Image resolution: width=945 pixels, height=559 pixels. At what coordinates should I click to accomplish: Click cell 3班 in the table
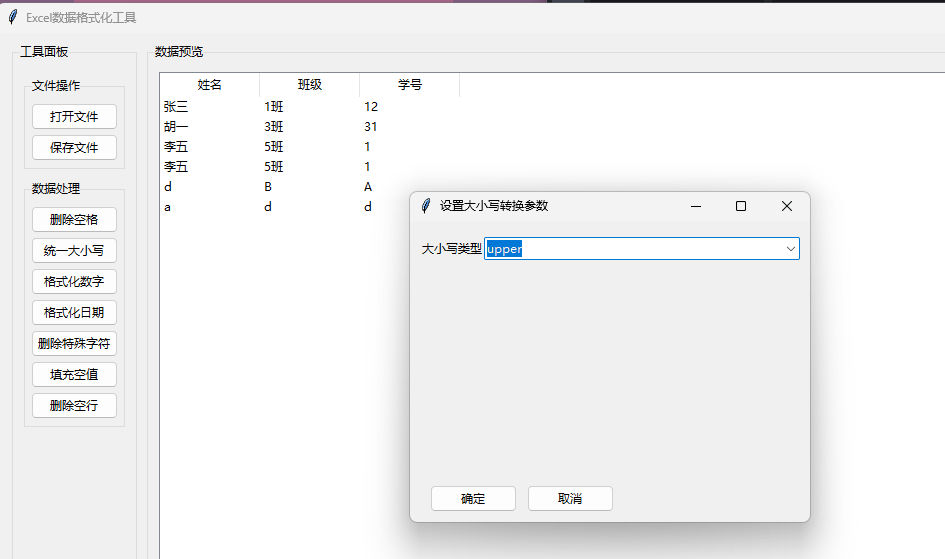tap(274, 126)
